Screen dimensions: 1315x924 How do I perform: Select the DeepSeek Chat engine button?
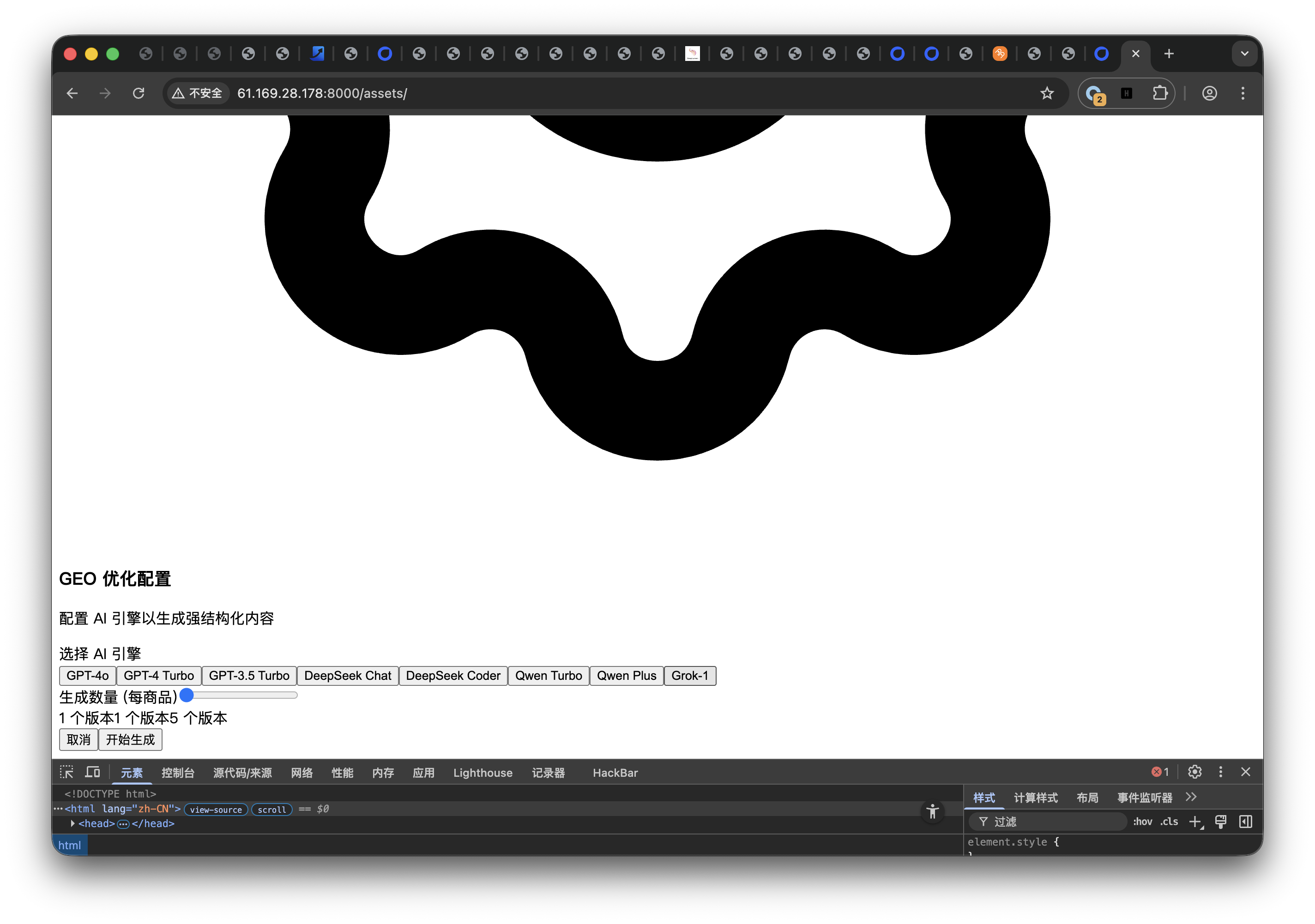(x=347, y=676)
